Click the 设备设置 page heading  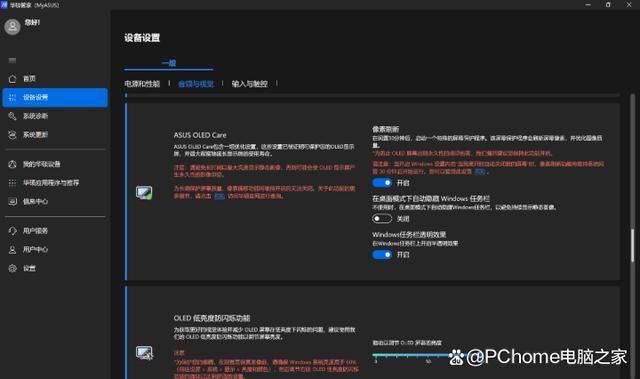[142, 38]
